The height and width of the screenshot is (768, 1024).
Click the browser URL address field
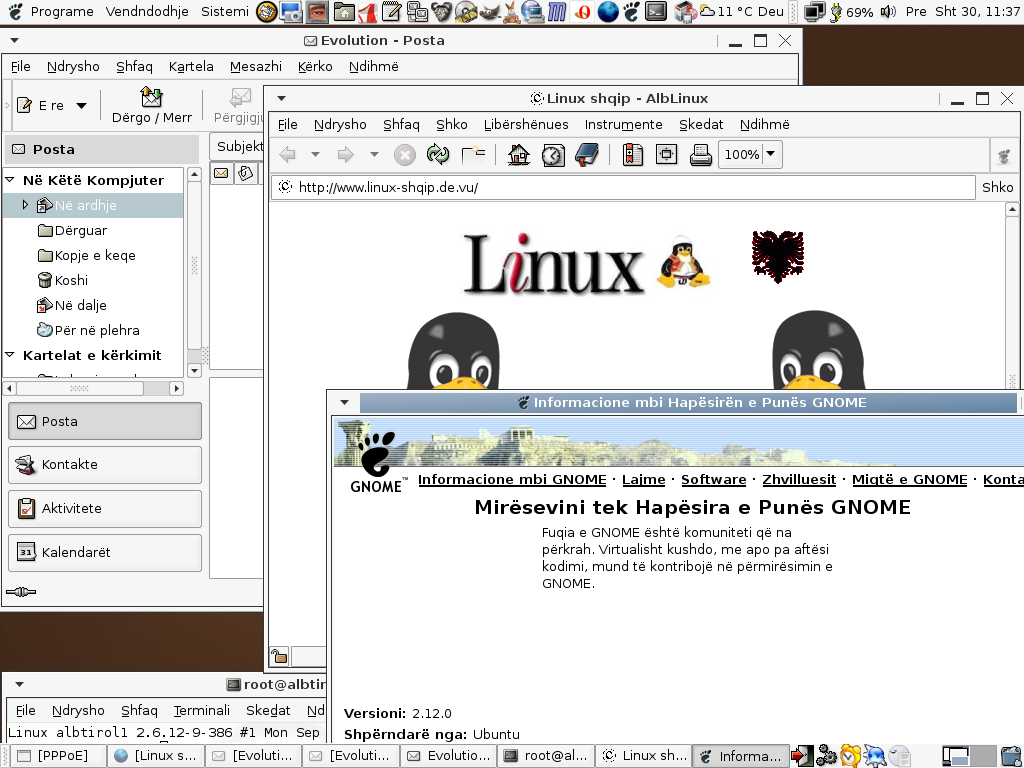[624, 187]
